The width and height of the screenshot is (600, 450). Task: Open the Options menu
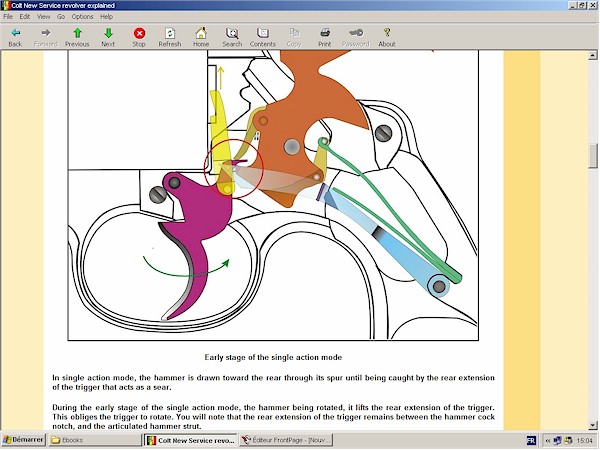(82, 16)
